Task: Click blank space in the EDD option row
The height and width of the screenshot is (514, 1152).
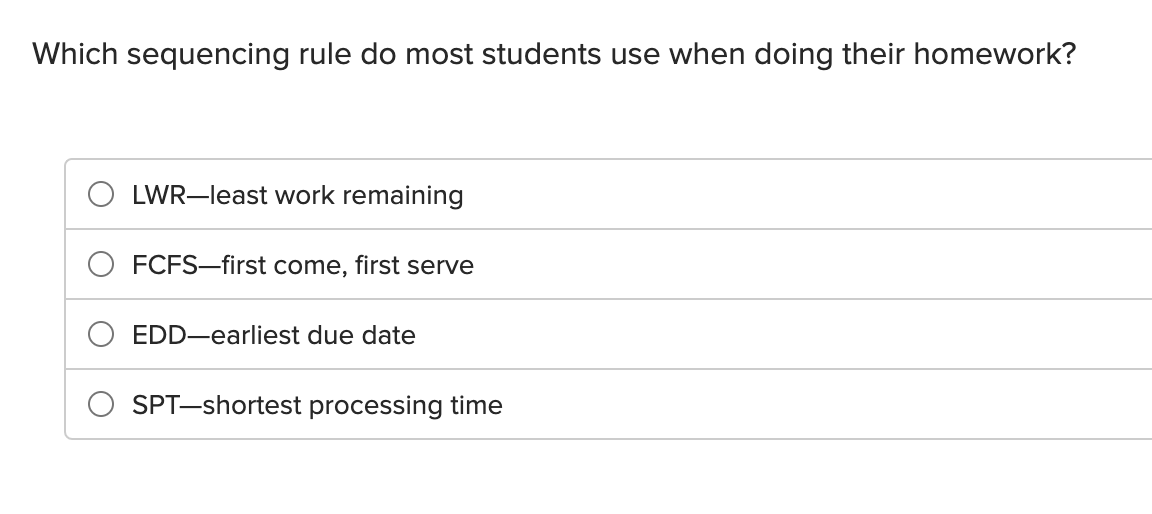Action: coord(800,335)
